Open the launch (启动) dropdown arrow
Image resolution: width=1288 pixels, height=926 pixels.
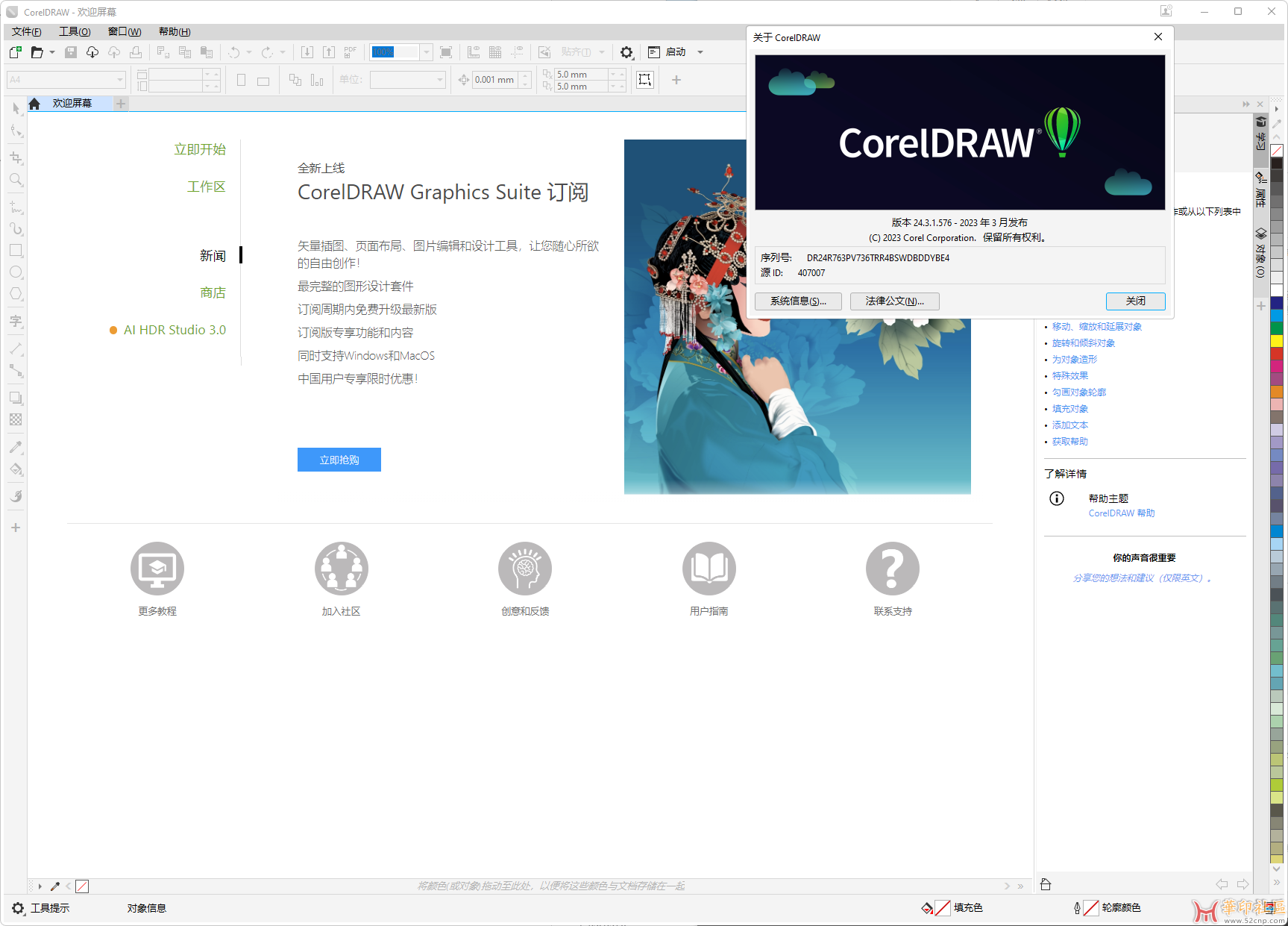click(x=700, y=52)
